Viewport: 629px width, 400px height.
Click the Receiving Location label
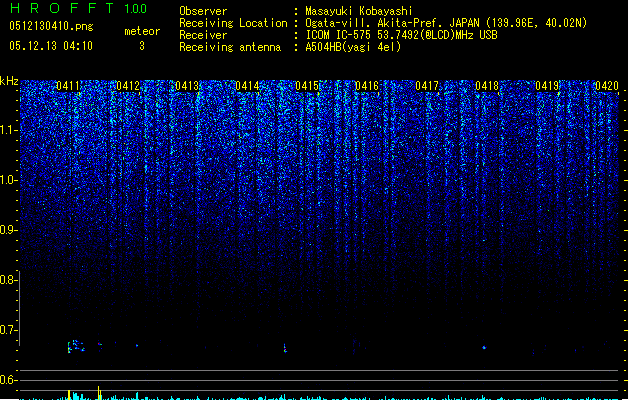click(233, 23)
